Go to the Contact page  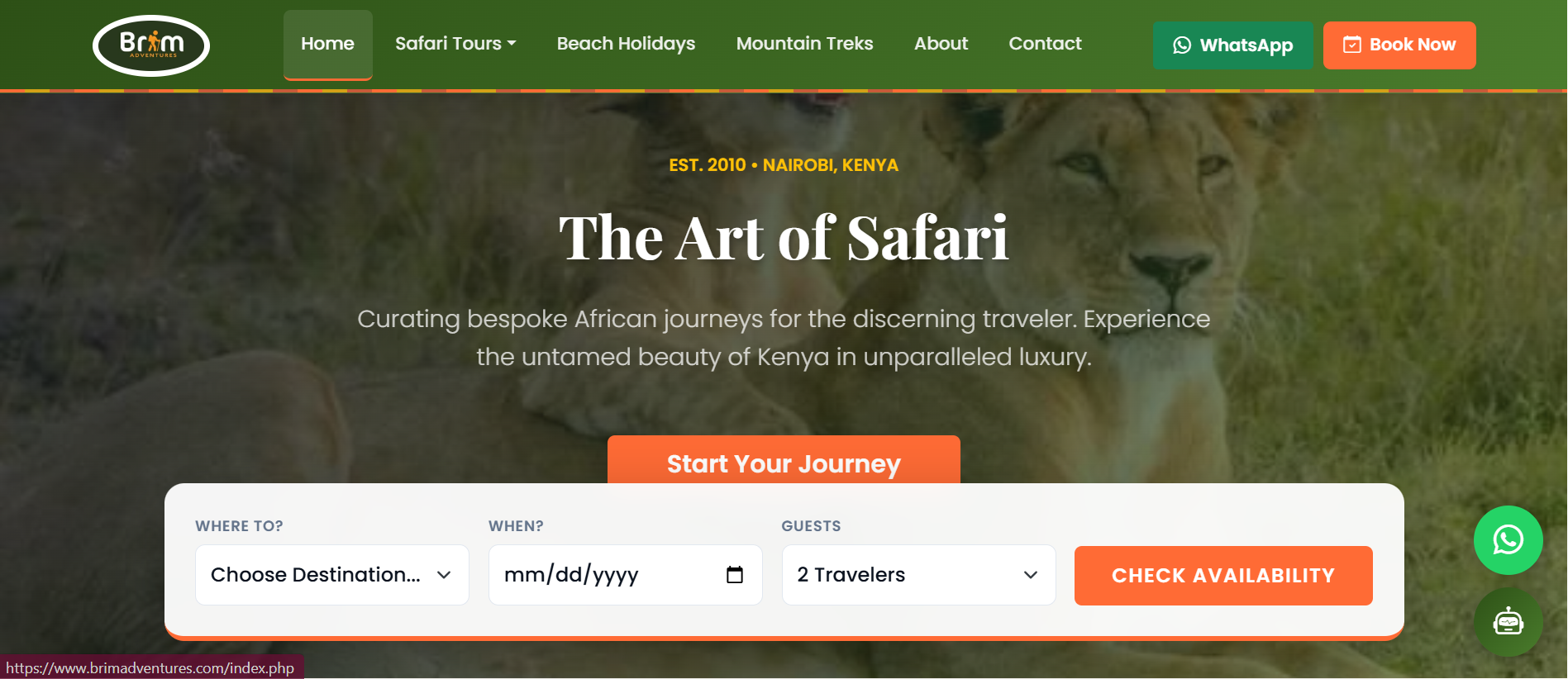(x=1045, y=44)
